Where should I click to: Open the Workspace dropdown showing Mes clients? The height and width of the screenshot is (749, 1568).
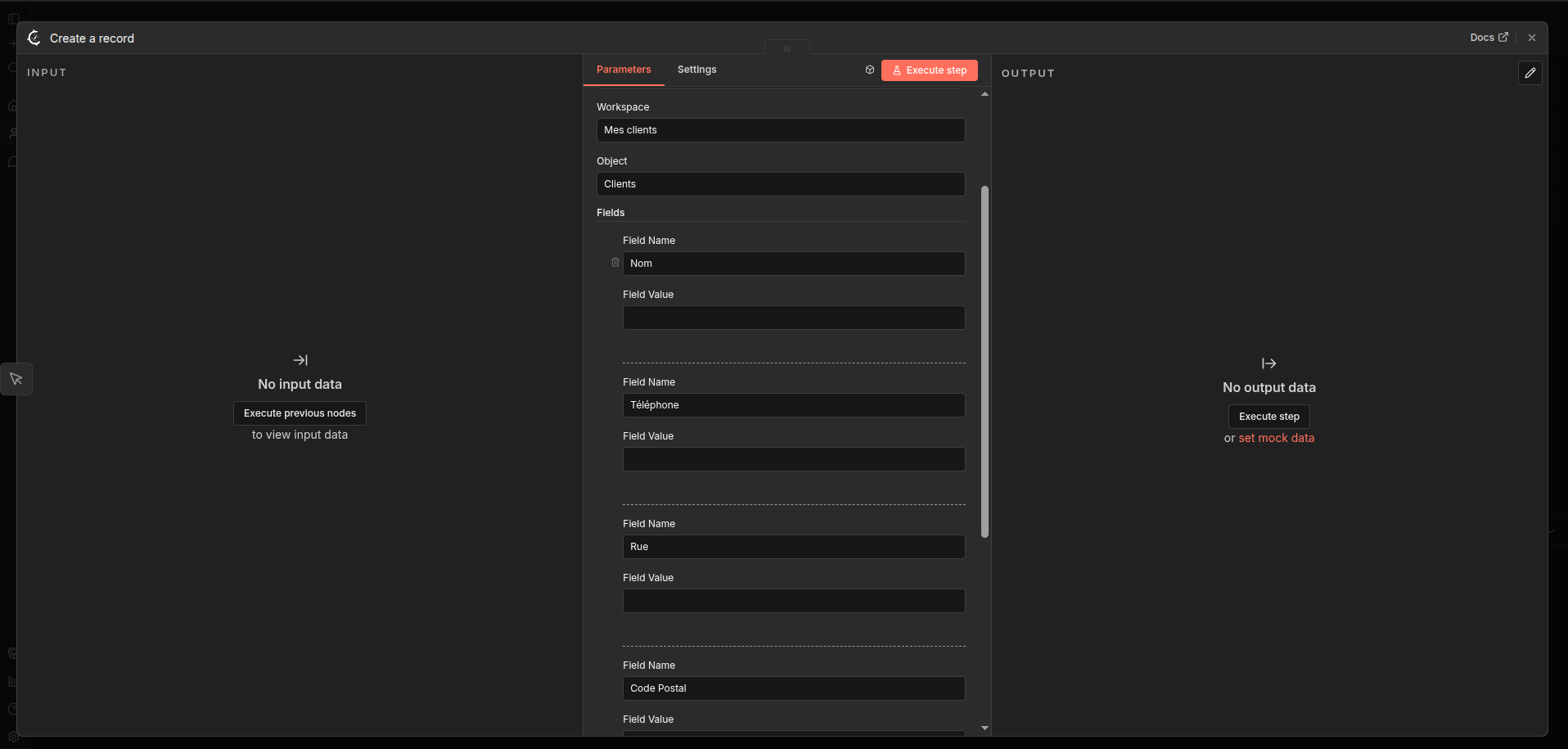pyautogui.click(x=780, y=130)
